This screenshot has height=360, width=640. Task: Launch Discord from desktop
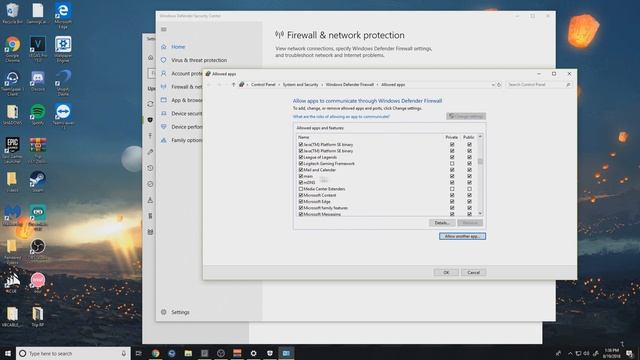click(x=38, y=80)
